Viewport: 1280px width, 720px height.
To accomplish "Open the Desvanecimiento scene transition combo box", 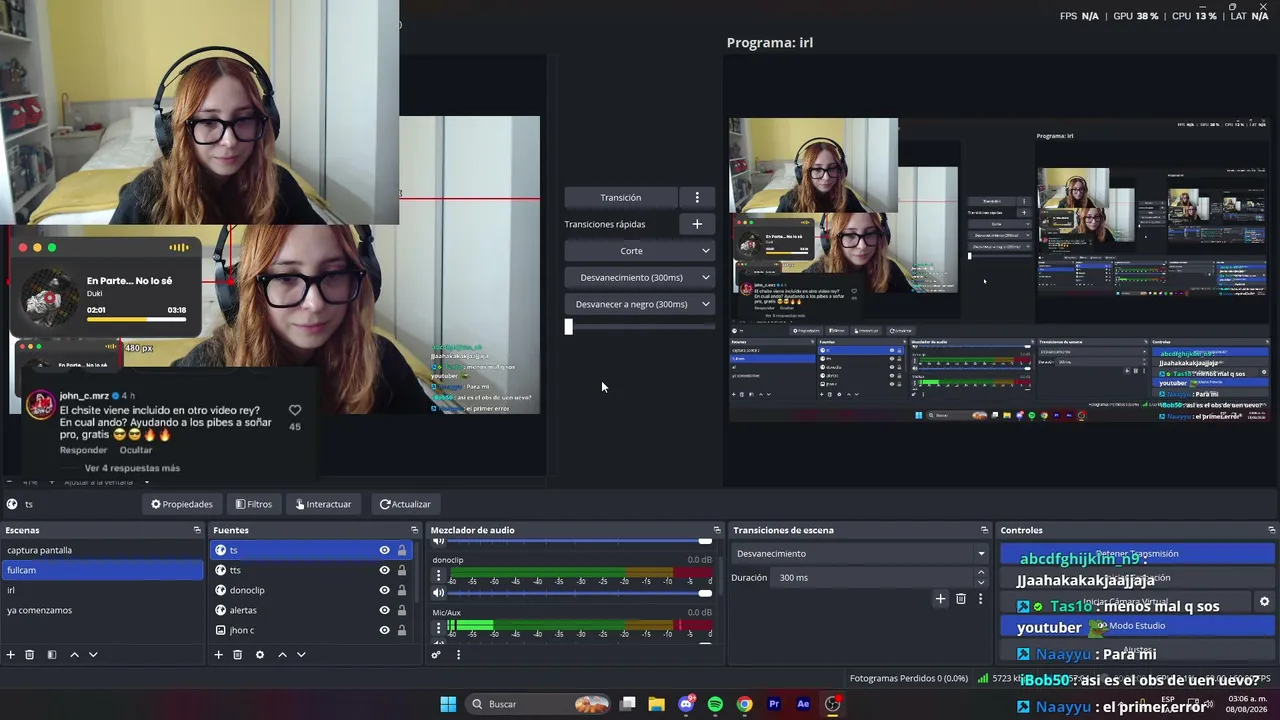I will pyautogui.click(x=860, y=553).
